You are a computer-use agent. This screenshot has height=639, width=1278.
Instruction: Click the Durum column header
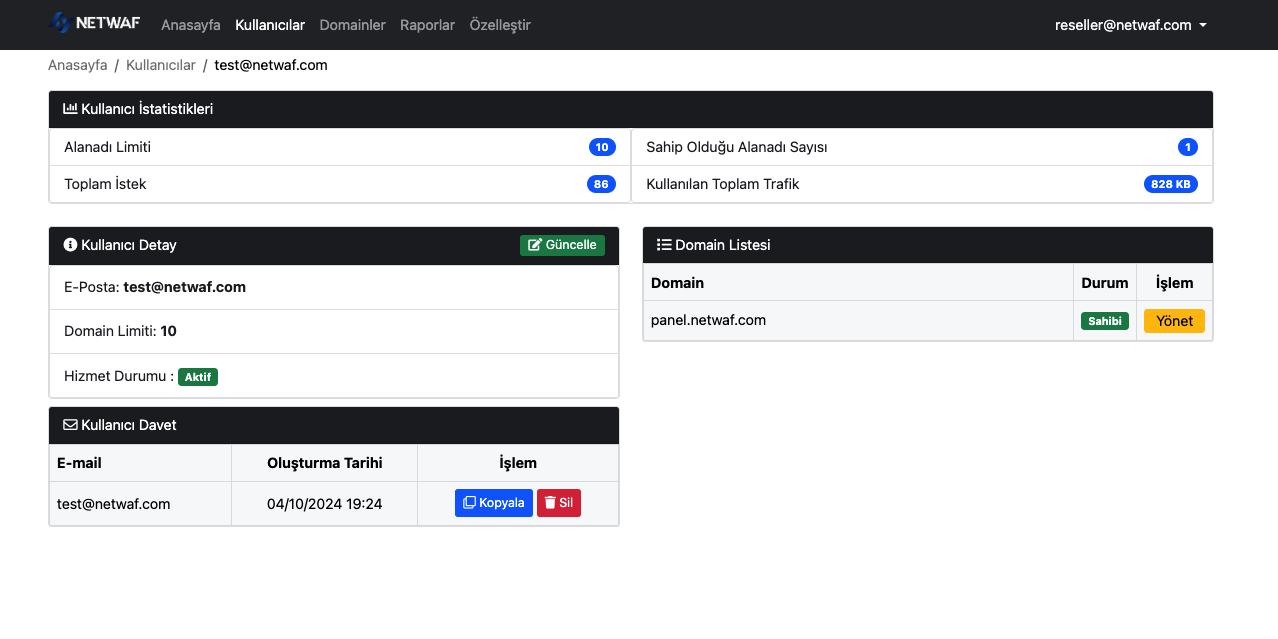(1105, 283)
